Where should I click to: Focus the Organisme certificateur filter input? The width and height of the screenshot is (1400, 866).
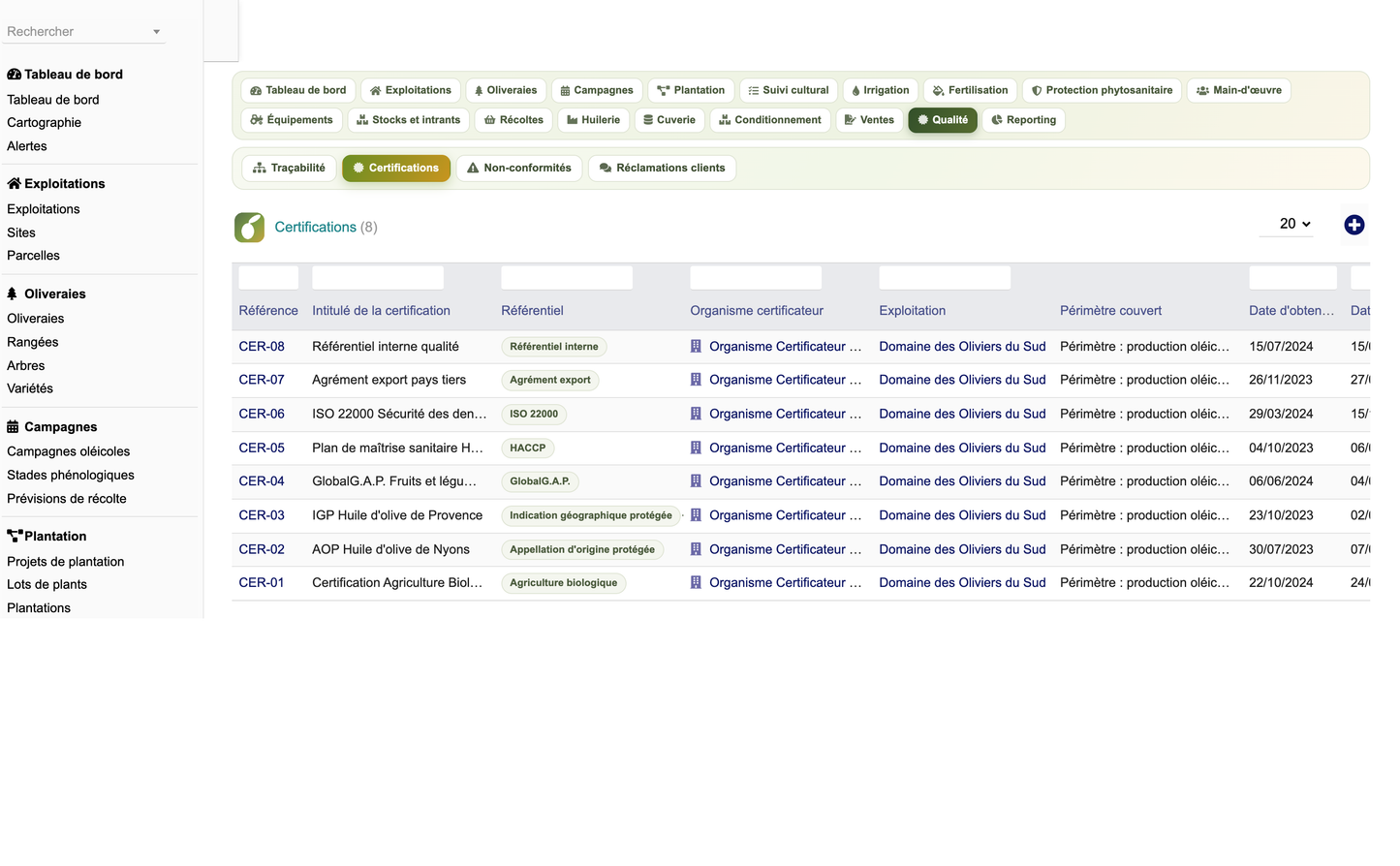(x=756, y=278)
